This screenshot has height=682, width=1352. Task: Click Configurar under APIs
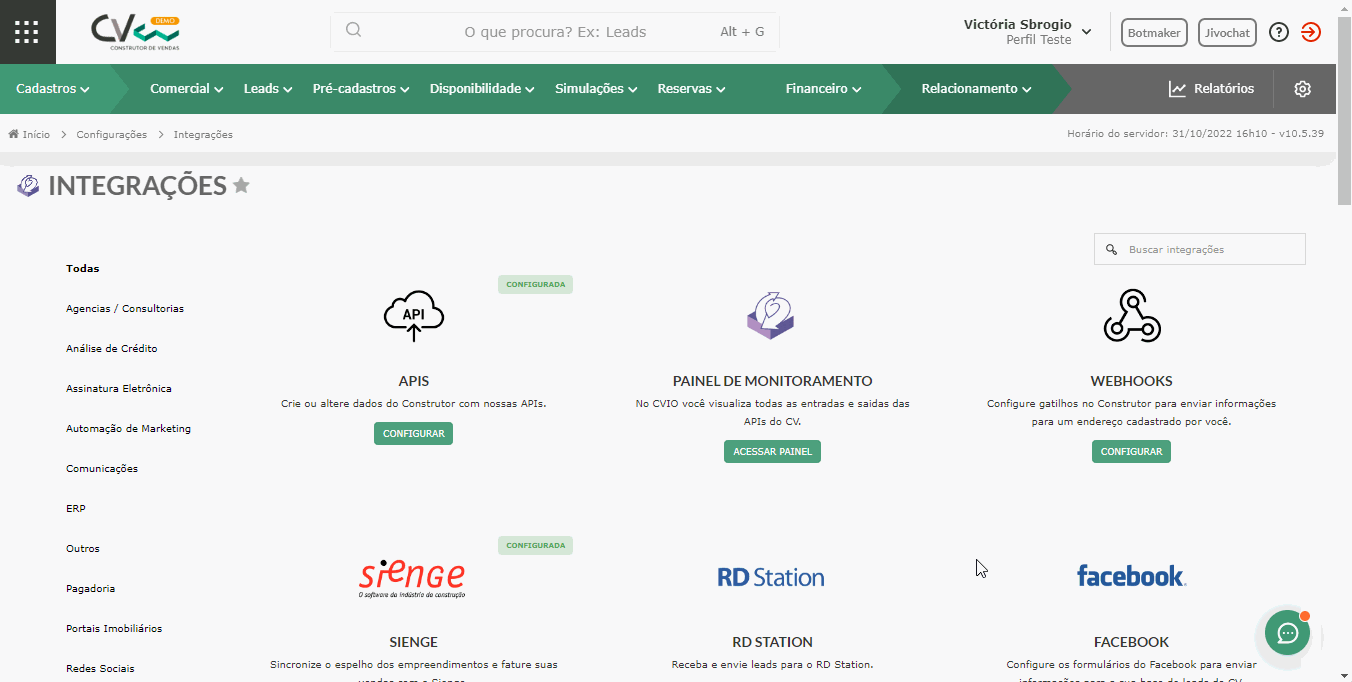(x=414, y=433)
